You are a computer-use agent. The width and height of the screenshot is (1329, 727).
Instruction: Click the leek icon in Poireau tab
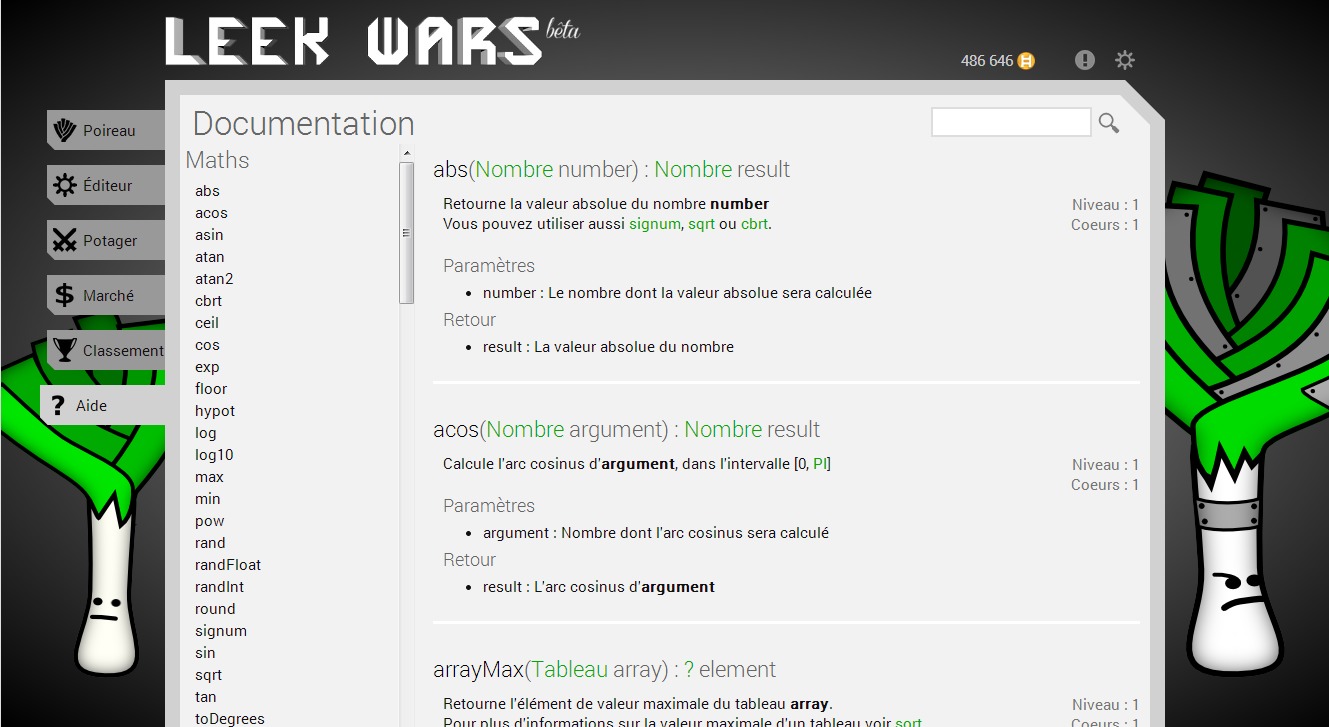click(x=65, y=130)
